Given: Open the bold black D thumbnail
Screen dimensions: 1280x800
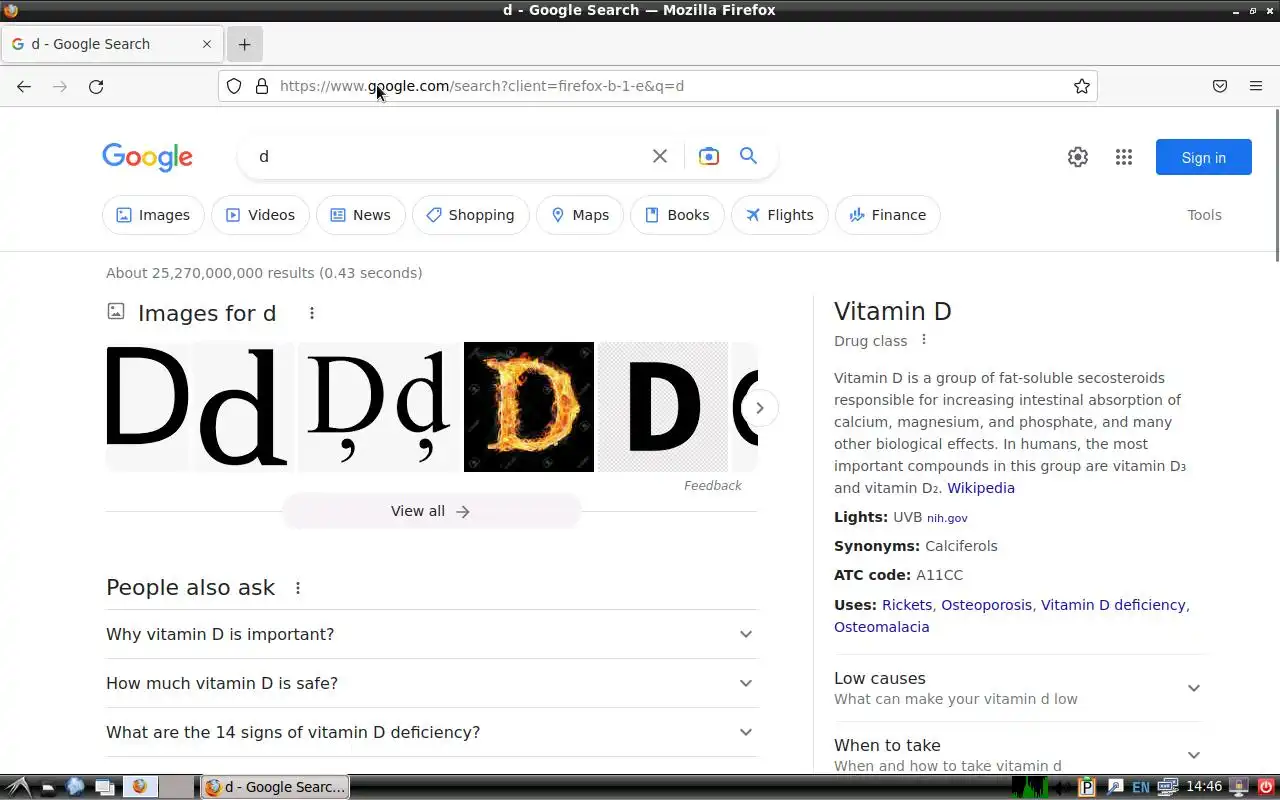Looking at the screenshot, I should point(663,407).
